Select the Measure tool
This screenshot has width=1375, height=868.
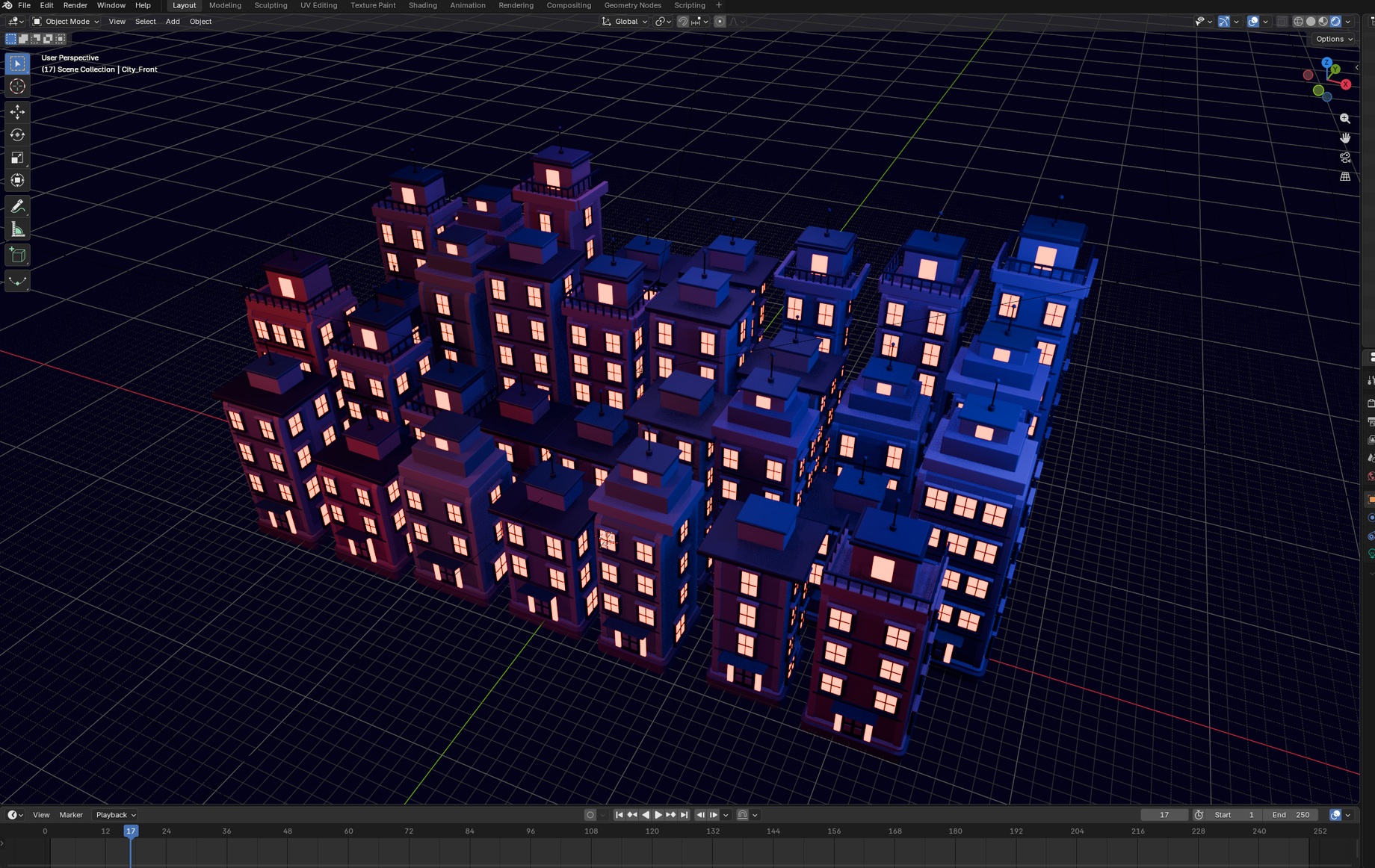[17, 229]
